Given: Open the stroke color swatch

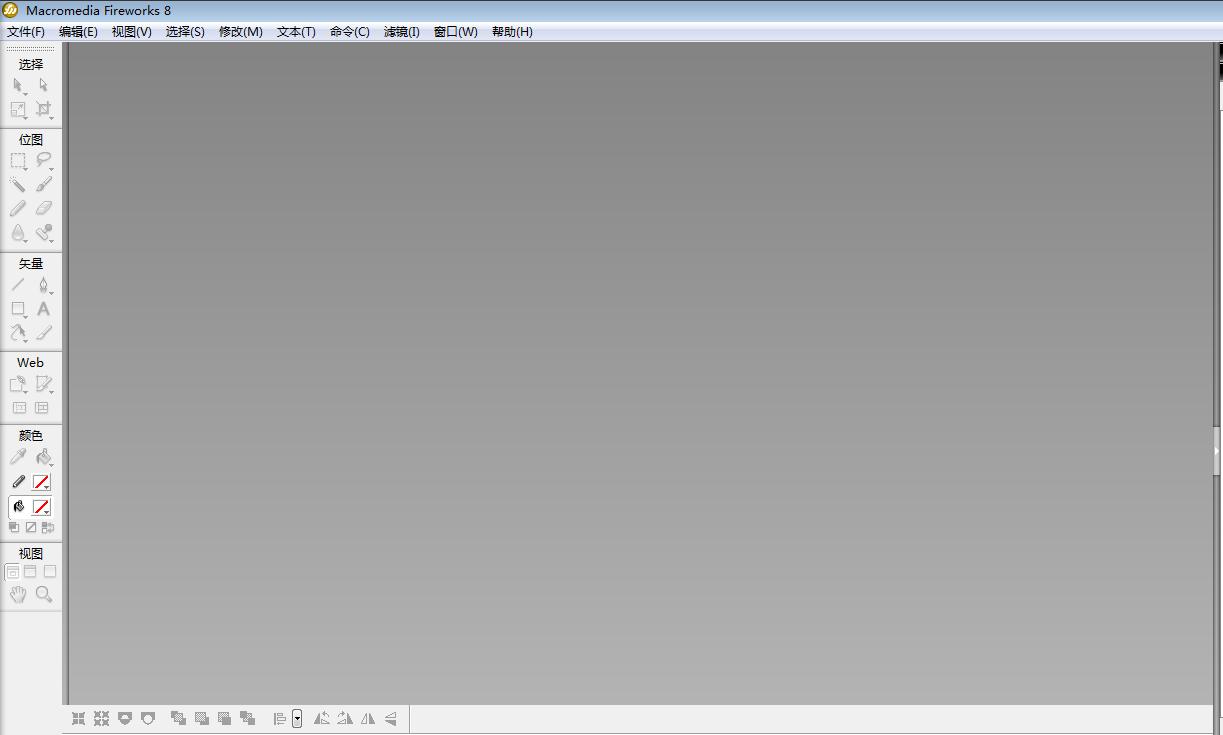Looking at the screenshot, I should coord(41,482).
